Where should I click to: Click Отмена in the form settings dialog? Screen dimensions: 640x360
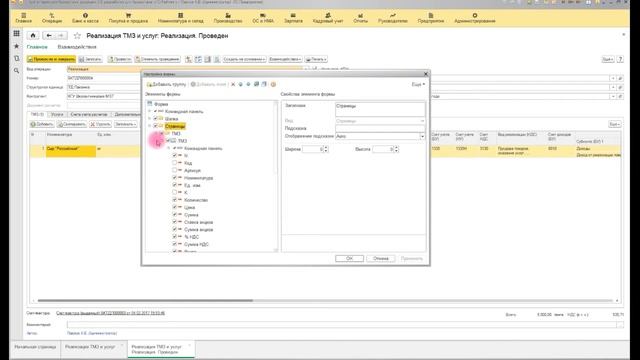click(380, 258)
